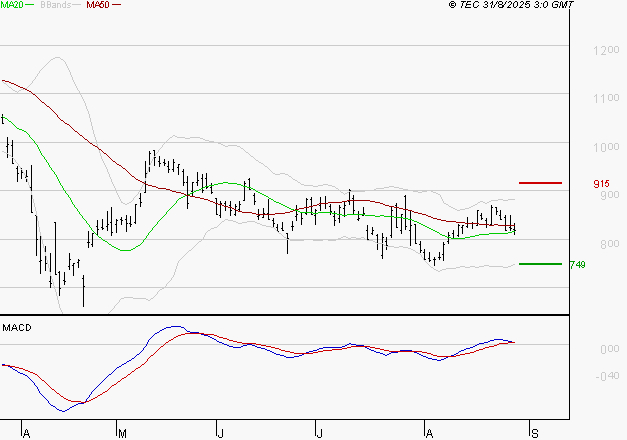The width and height of the screenshot is (627, 440).
Task: Click the MACD panel title
Action: [15, 328]
